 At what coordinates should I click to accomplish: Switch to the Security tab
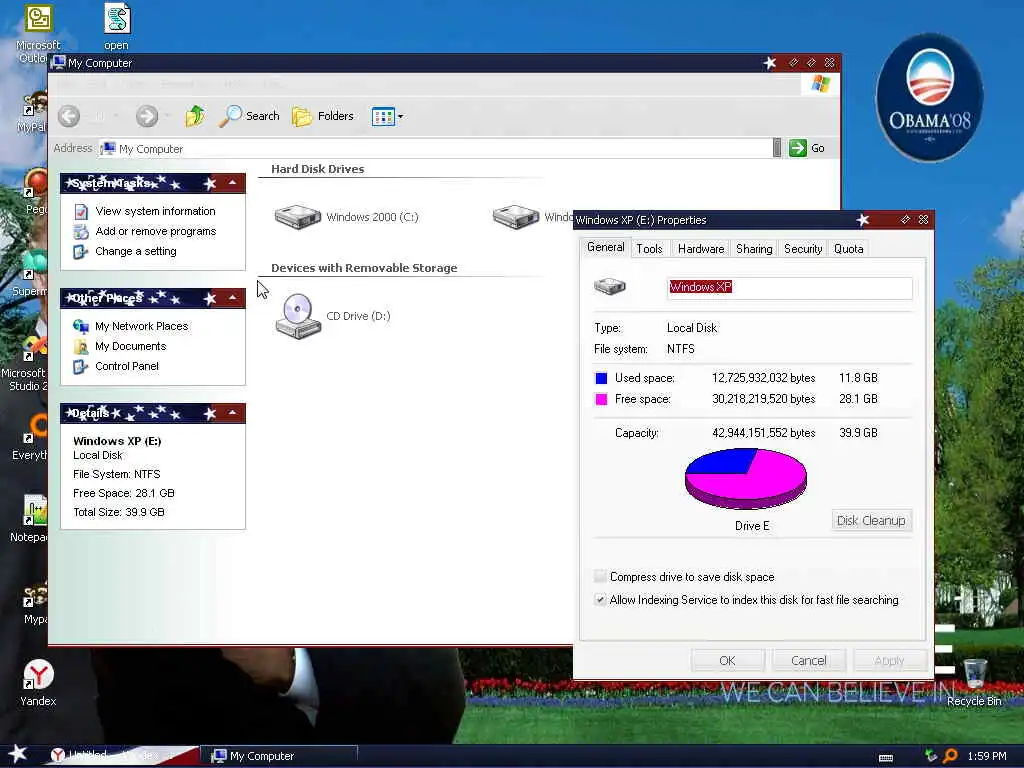(803, 249)
